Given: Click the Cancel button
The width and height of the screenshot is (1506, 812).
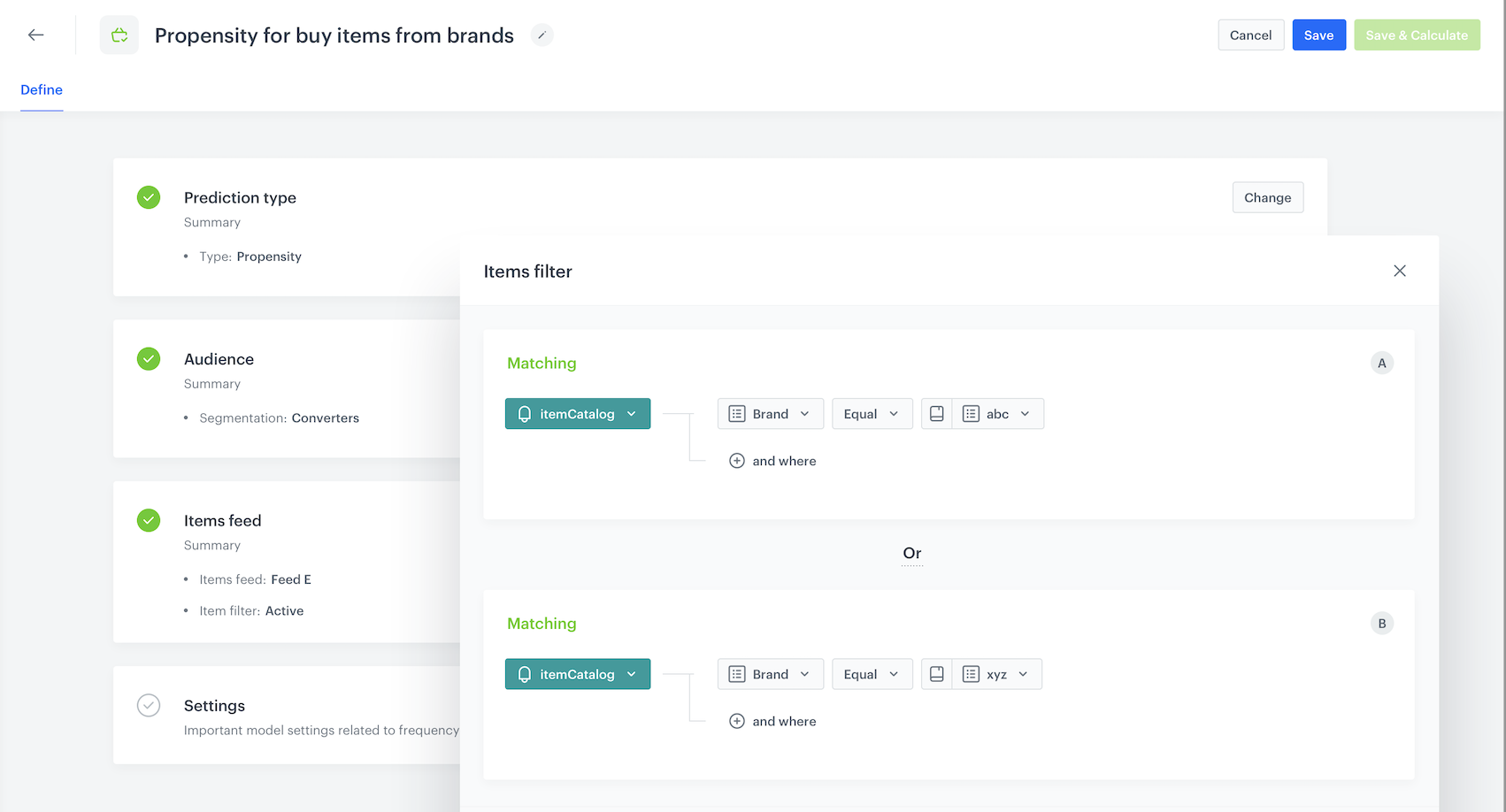Looking at the screenshot, I should [1250, 35].
